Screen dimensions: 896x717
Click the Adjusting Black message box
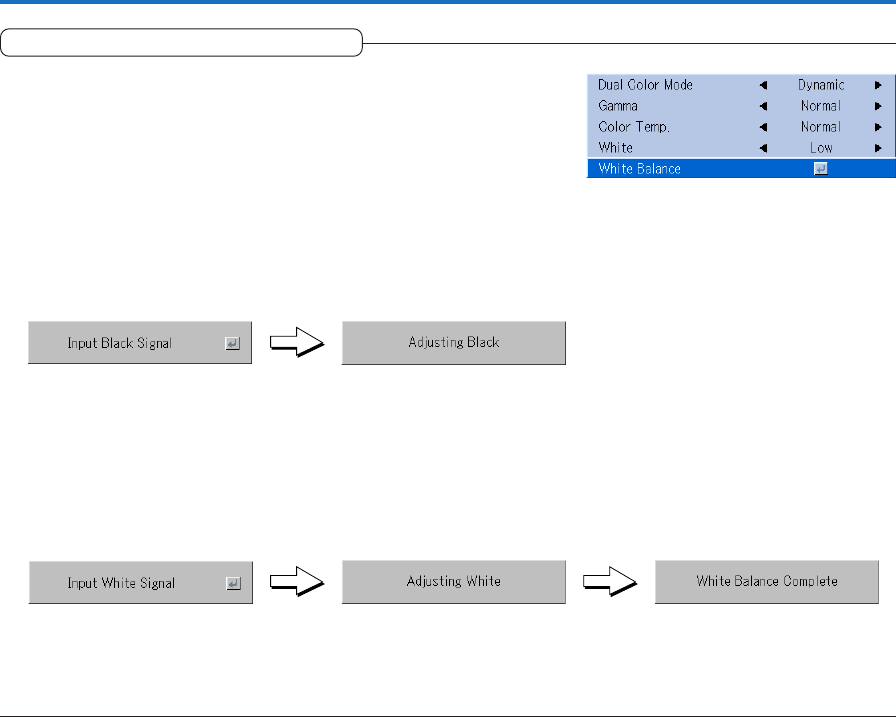click(454, 342)
